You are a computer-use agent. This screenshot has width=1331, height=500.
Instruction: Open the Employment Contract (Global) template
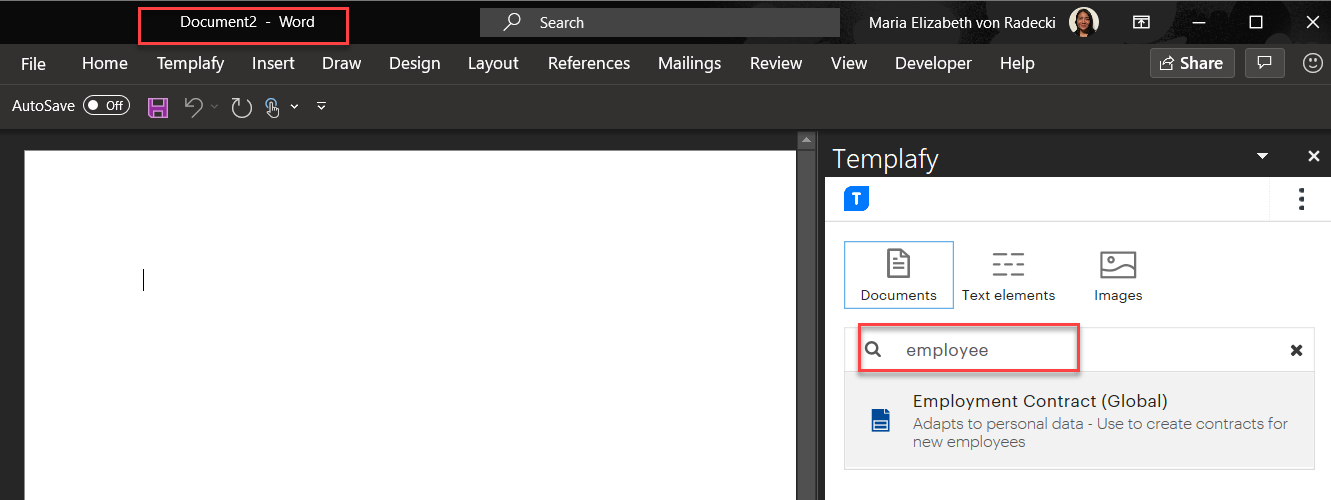[x=1079, y=421]
